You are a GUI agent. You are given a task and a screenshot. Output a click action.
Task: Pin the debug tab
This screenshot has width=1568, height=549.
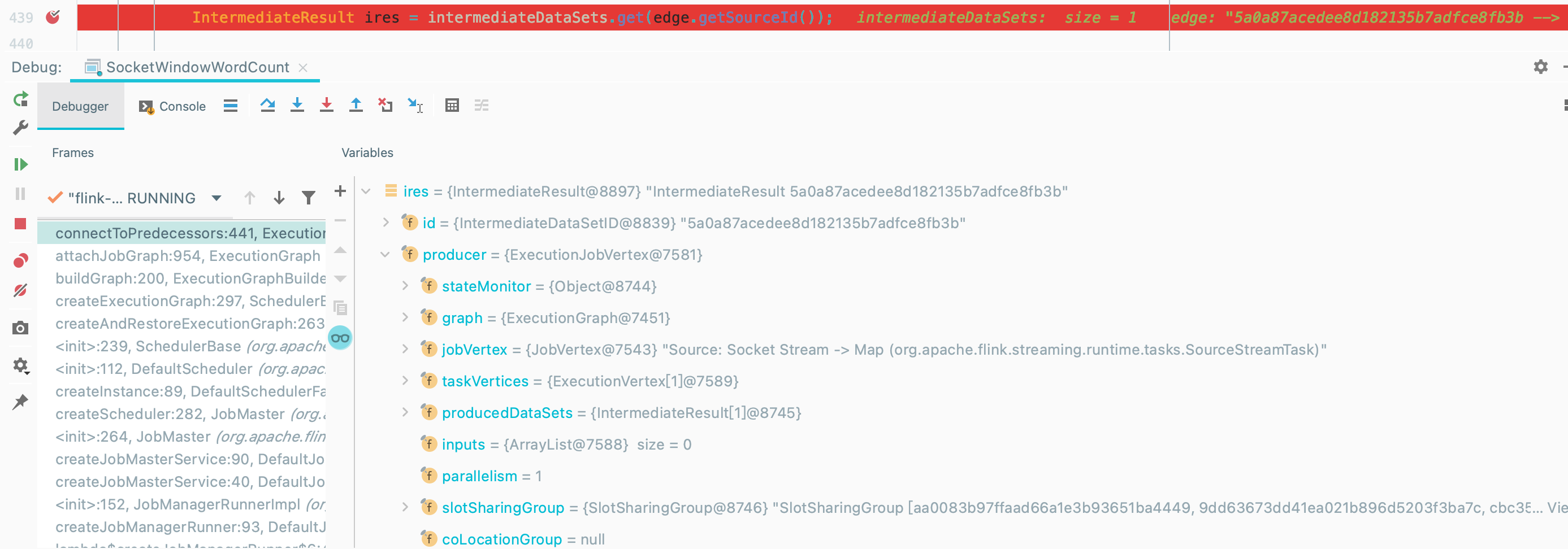[x=21, y=402]
